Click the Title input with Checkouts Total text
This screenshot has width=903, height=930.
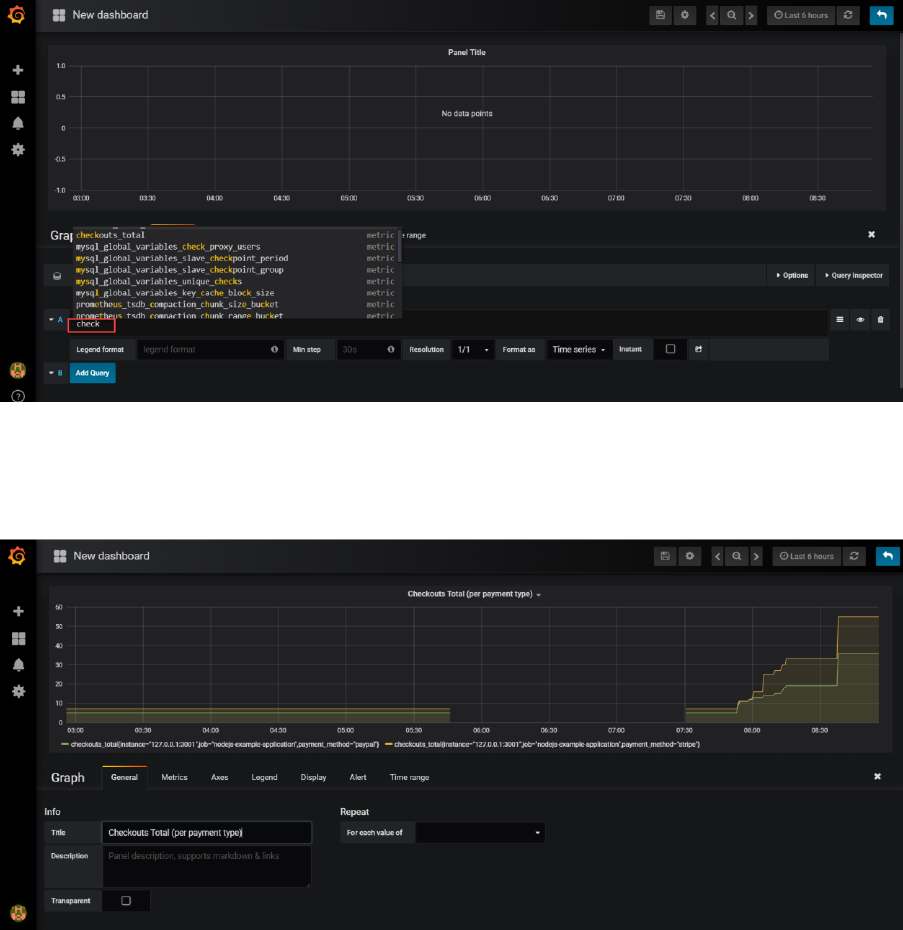point(206,833)
